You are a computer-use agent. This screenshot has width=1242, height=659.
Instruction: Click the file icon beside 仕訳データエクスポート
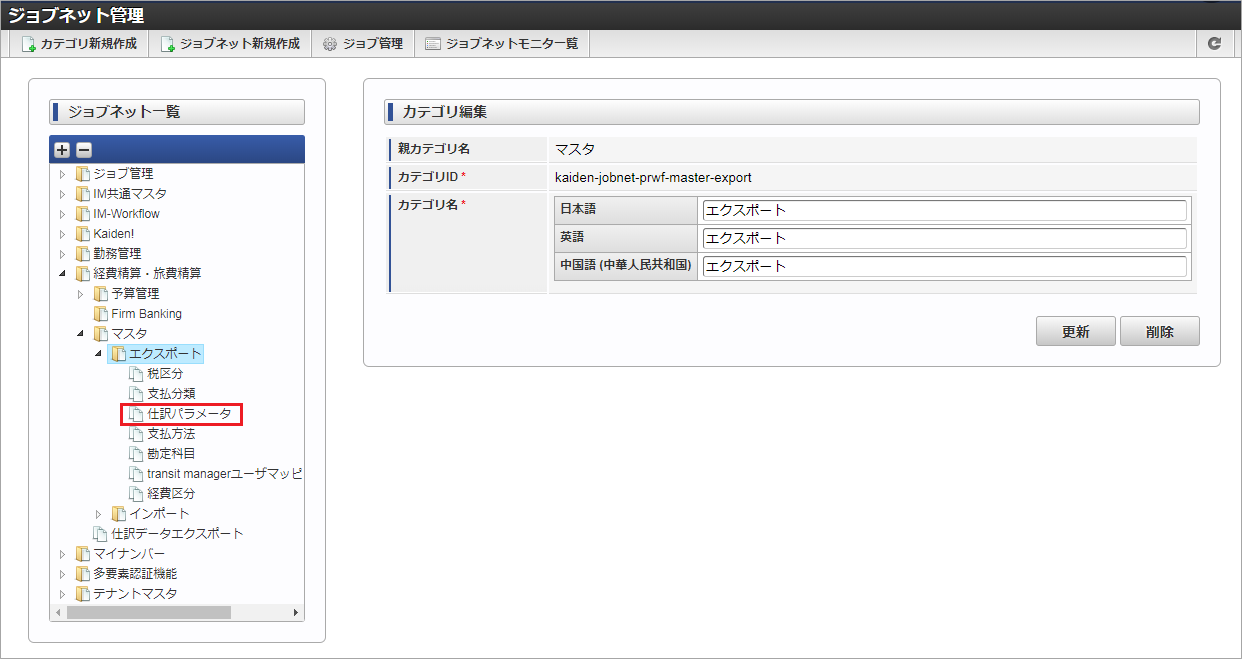pyautogui.click(x=100, y=534)
